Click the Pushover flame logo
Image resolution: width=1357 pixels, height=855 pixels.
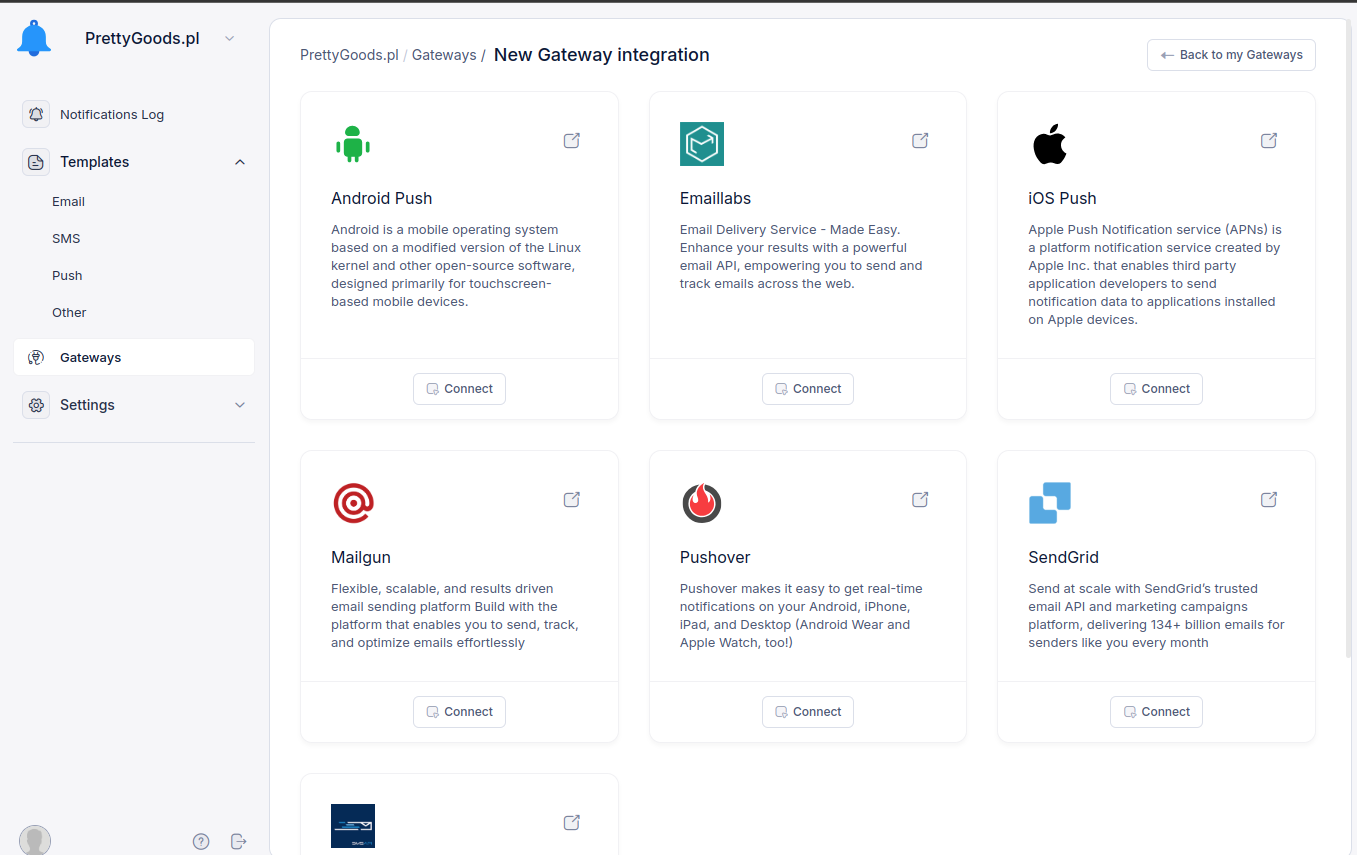pyautogui.click(x=702, y=503)
